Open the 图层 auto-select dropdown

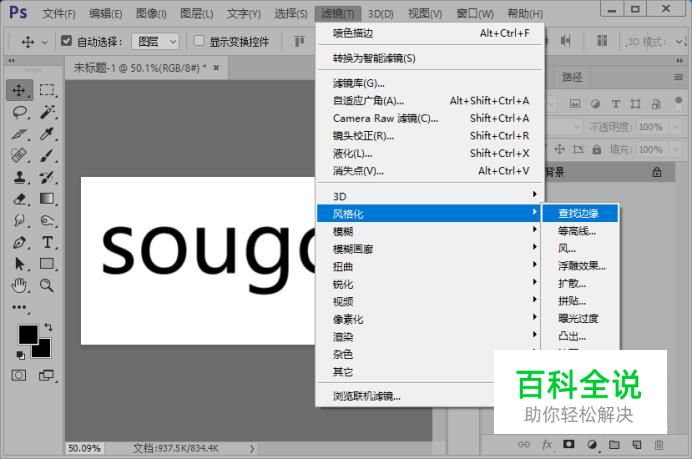pyautogui.click(x=155, y=42)
